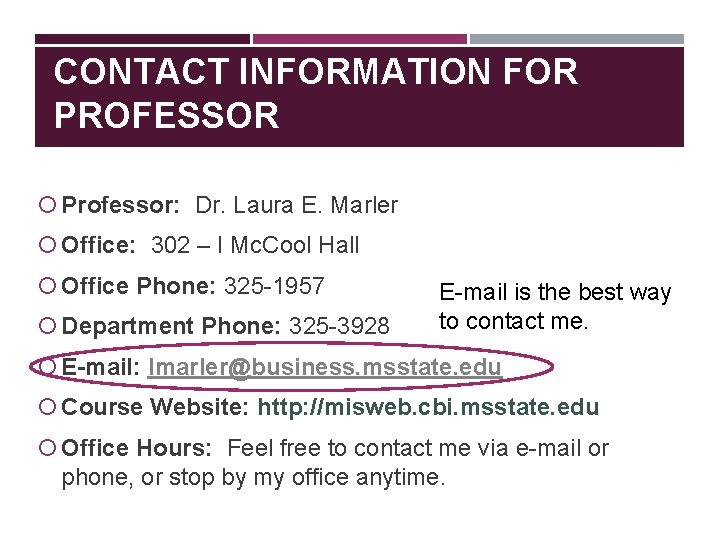Select the 'E-mail is the best way' note
Screen dimensions: 720x540
pyautogui.click(x=555, y=307)
